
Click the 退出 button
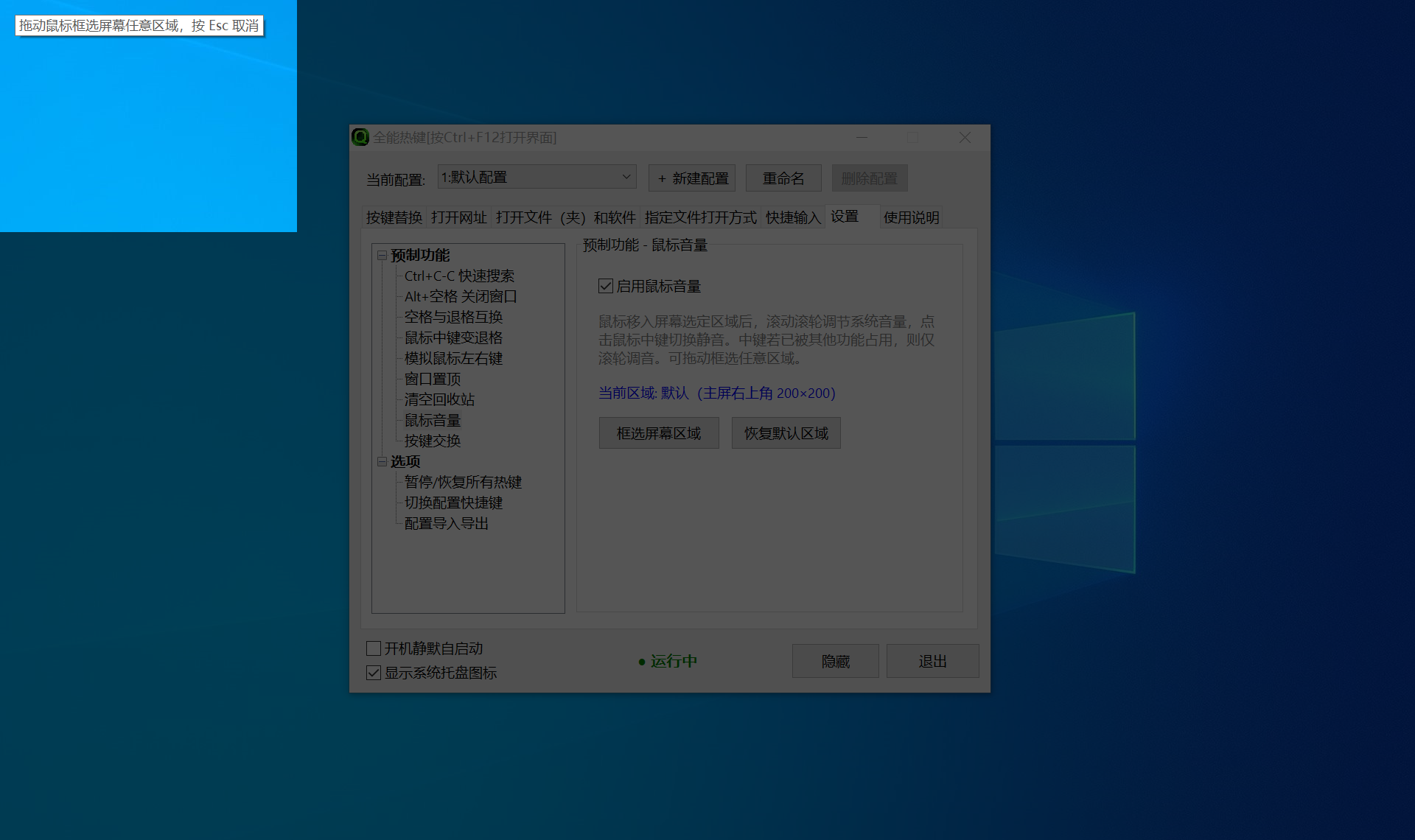[933, 661]
